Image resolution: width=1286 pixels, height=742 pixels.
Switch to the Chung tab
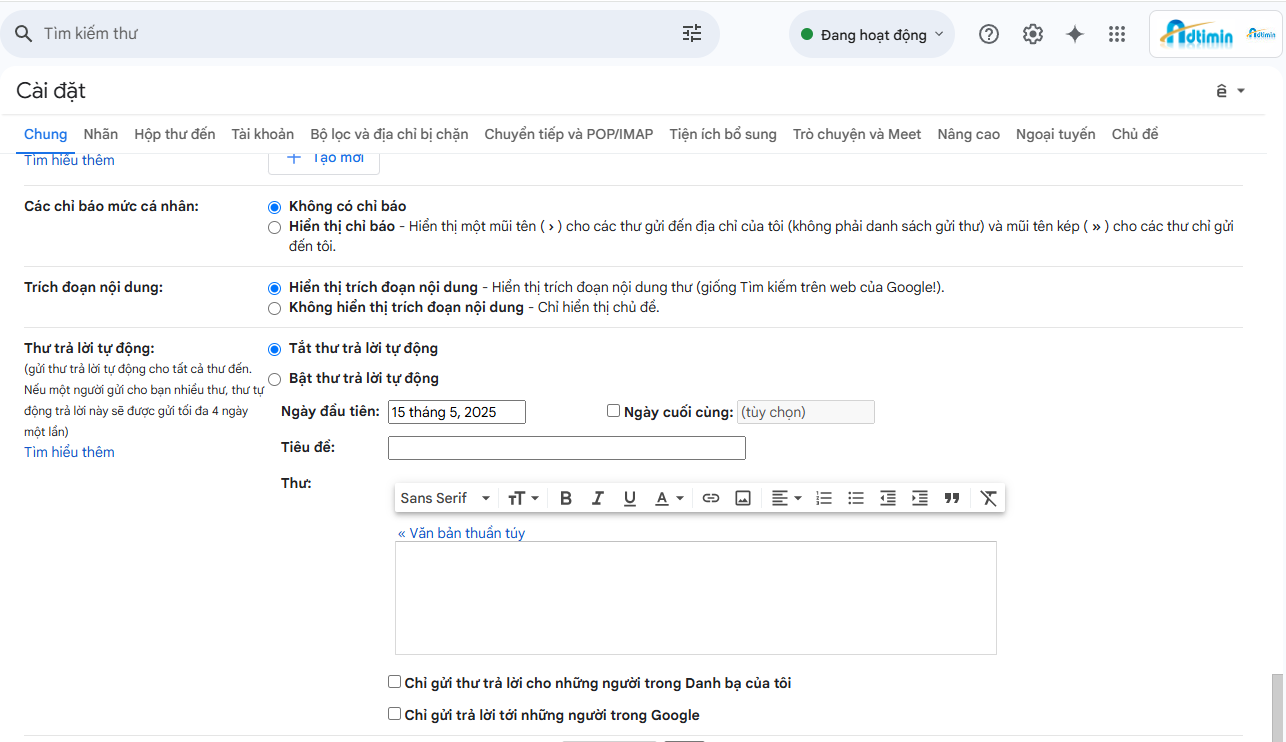pyautogui.click(x=46, y=134)
